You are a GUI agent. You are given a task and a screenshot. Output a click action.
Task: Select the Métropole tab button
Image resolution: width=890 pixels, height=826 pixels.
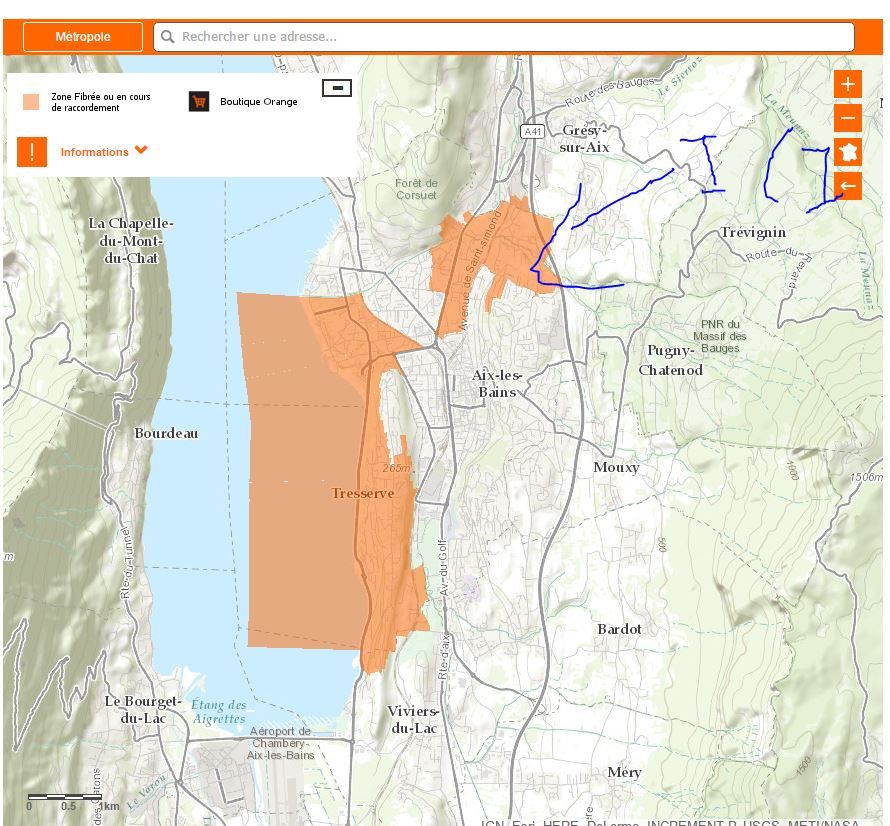83,37
